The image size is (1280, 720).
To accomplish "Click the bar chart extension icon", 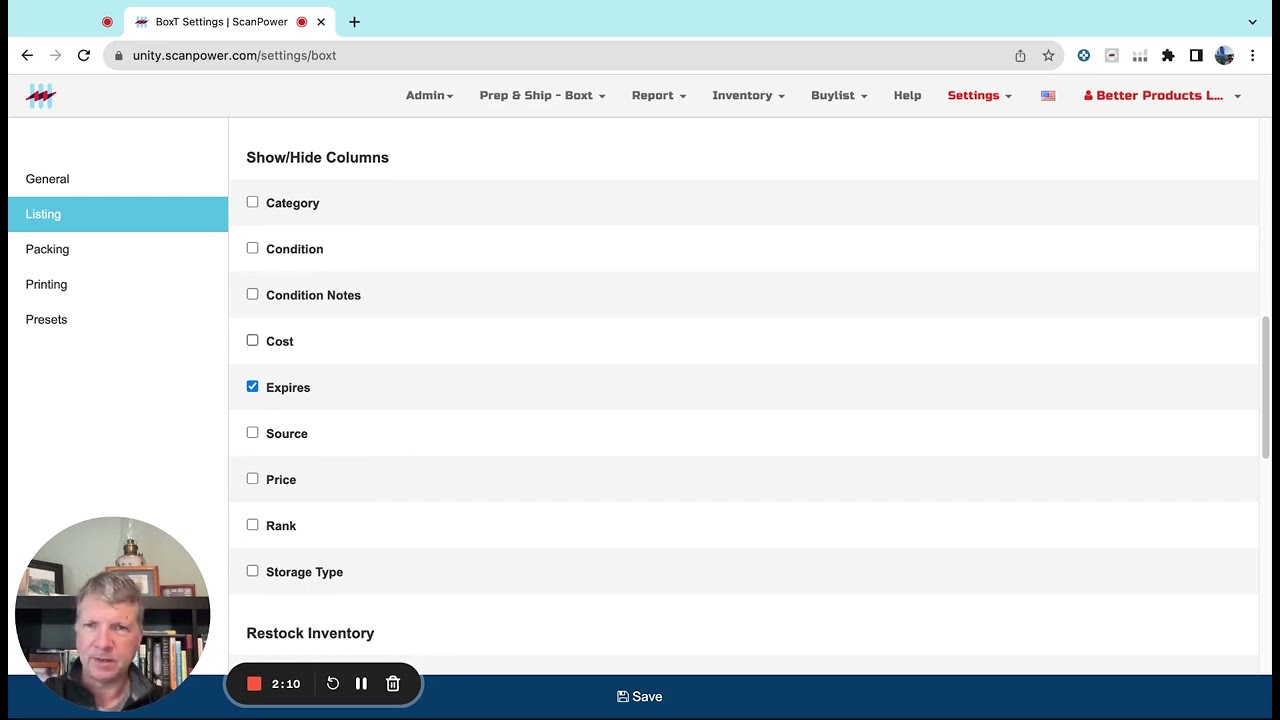I will [x=1140, y=56].
